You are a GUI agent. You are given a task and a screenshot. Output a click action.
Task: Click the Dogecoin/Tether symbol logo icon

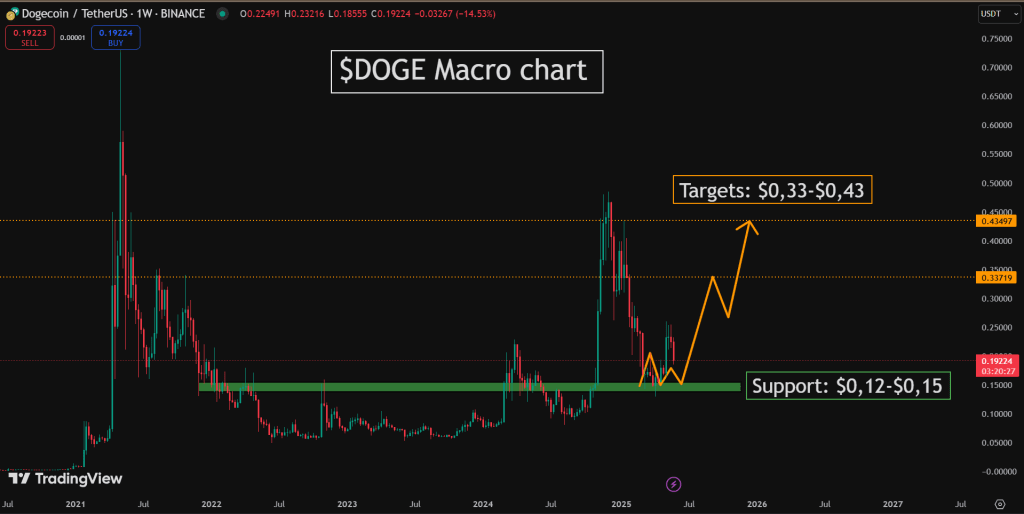point(12,13)
